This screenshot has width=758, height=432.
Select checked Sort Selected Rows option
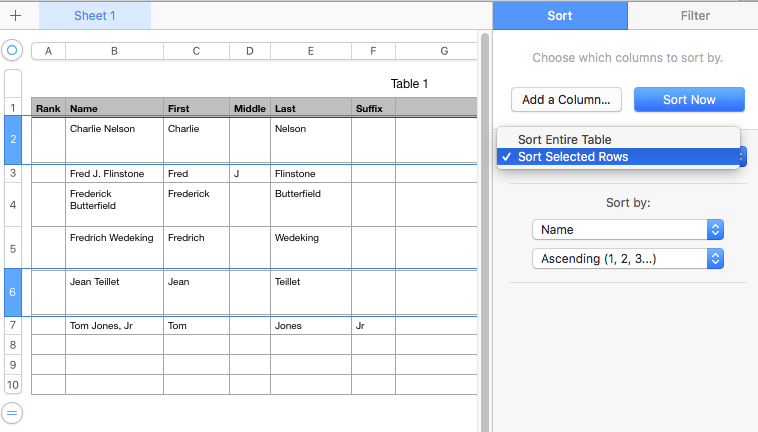coord(572,157)
